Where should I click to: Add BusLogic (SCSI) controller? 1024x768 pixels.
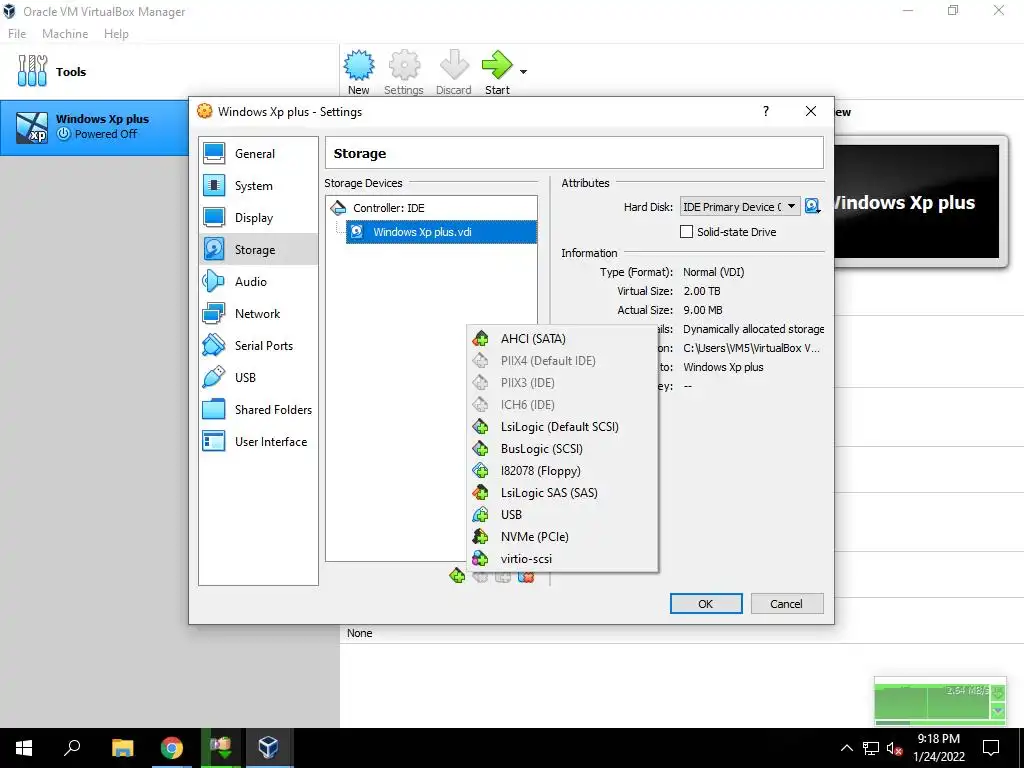tap(562, 449)
